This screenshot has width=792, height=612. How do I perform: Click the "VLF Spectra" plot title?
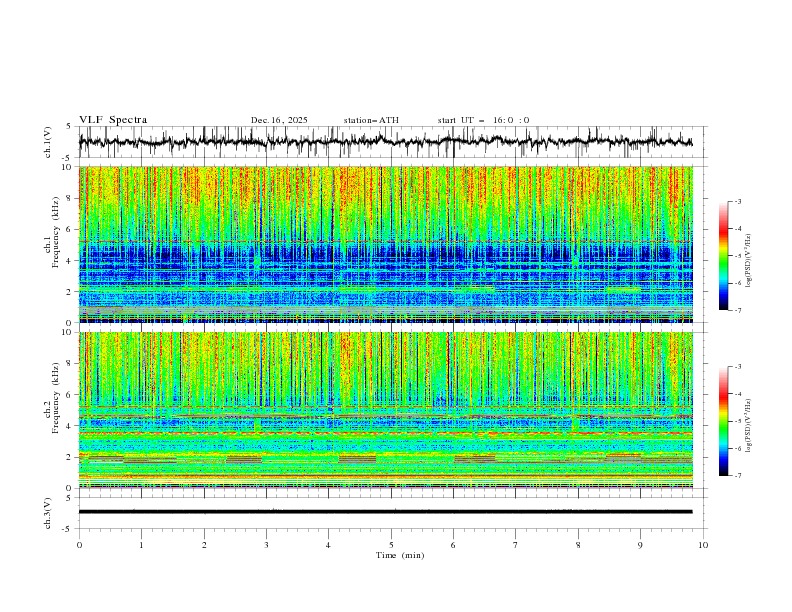tap(113, 120)
